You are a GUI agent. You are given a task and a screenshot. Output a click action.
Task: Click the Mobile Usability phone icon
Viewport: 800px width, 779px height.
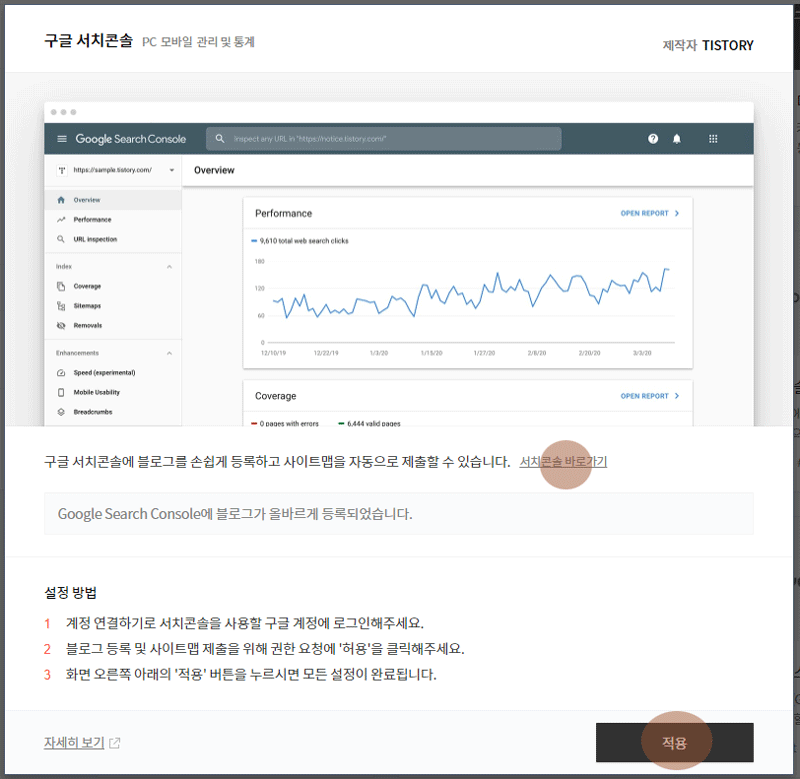[61, 392]
